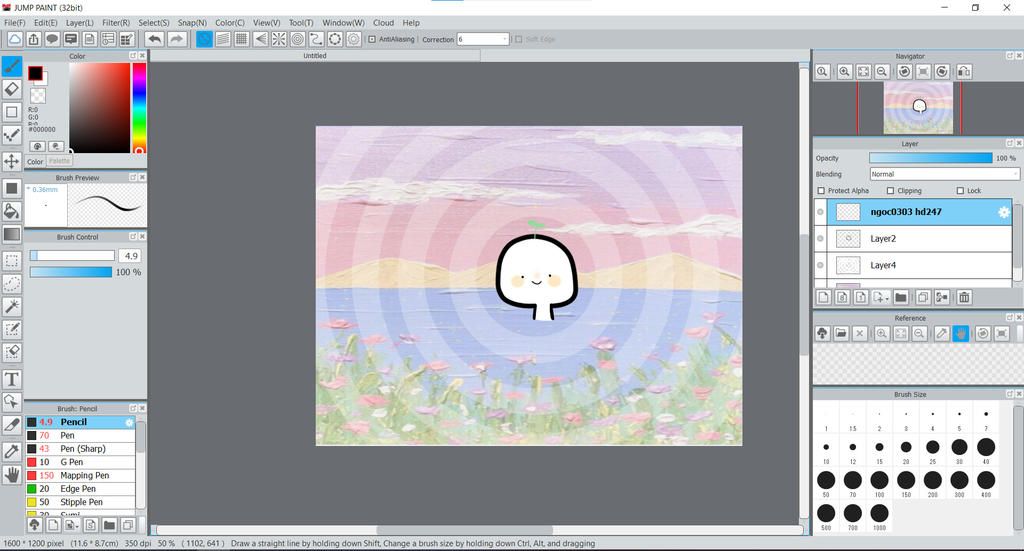The height and width of the screenshot is (551, 1024).
Task: Click the curve snap icon
Action: pos(316,39)
